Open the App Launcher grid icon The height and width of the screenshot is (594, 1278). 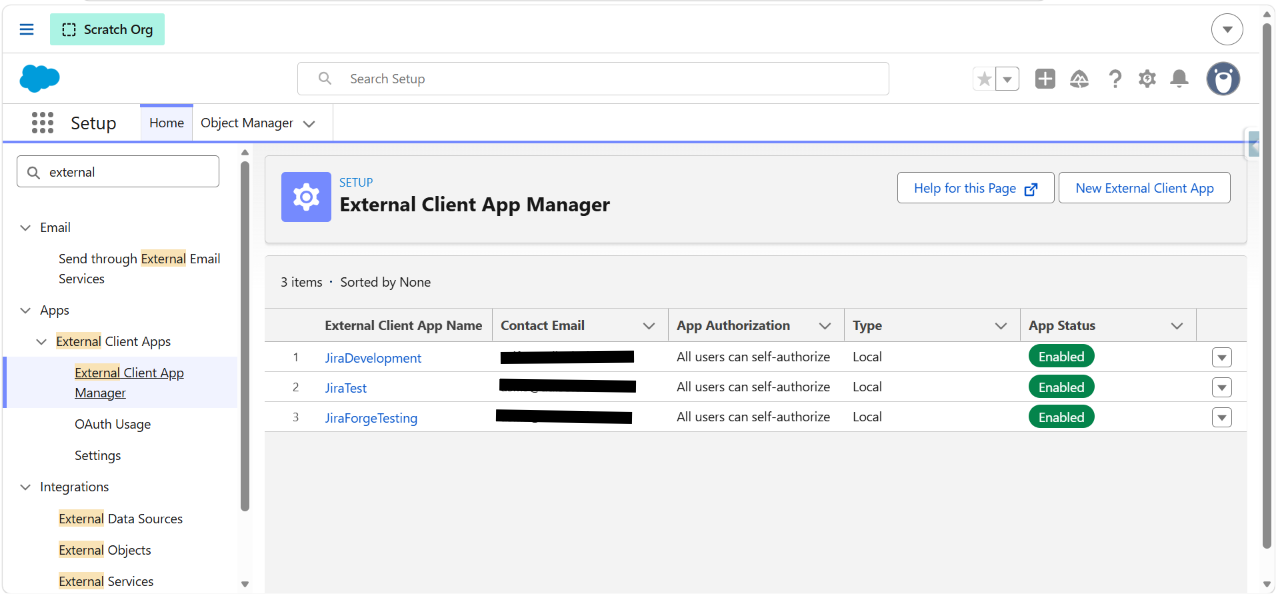(42, 123)
